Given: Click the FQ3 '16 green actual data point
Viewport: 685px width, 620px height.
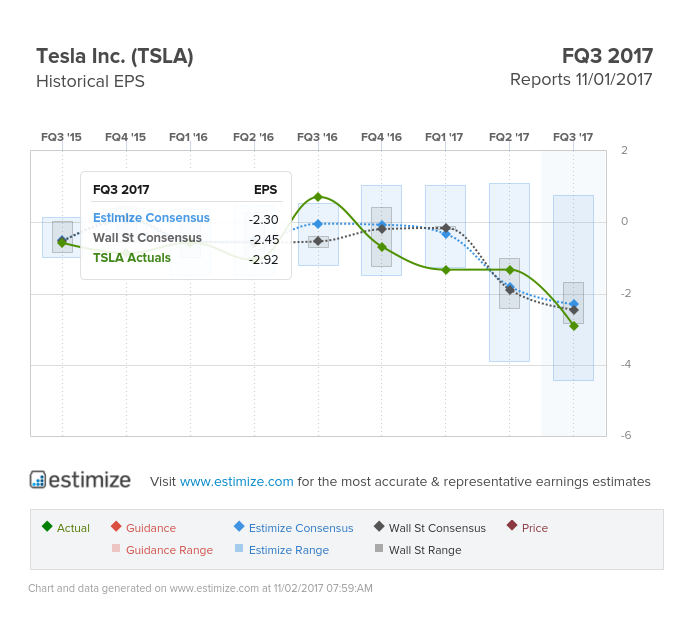Looking at the screenshot, I should [318, 197].
